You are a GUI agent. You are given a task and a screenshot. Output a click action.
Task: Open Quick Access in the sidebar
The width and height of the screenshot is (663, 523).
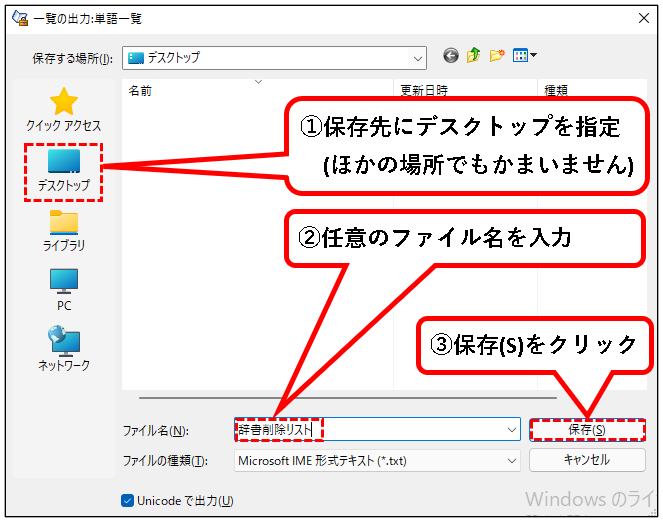pyautogui.click(x=63, y=110)
